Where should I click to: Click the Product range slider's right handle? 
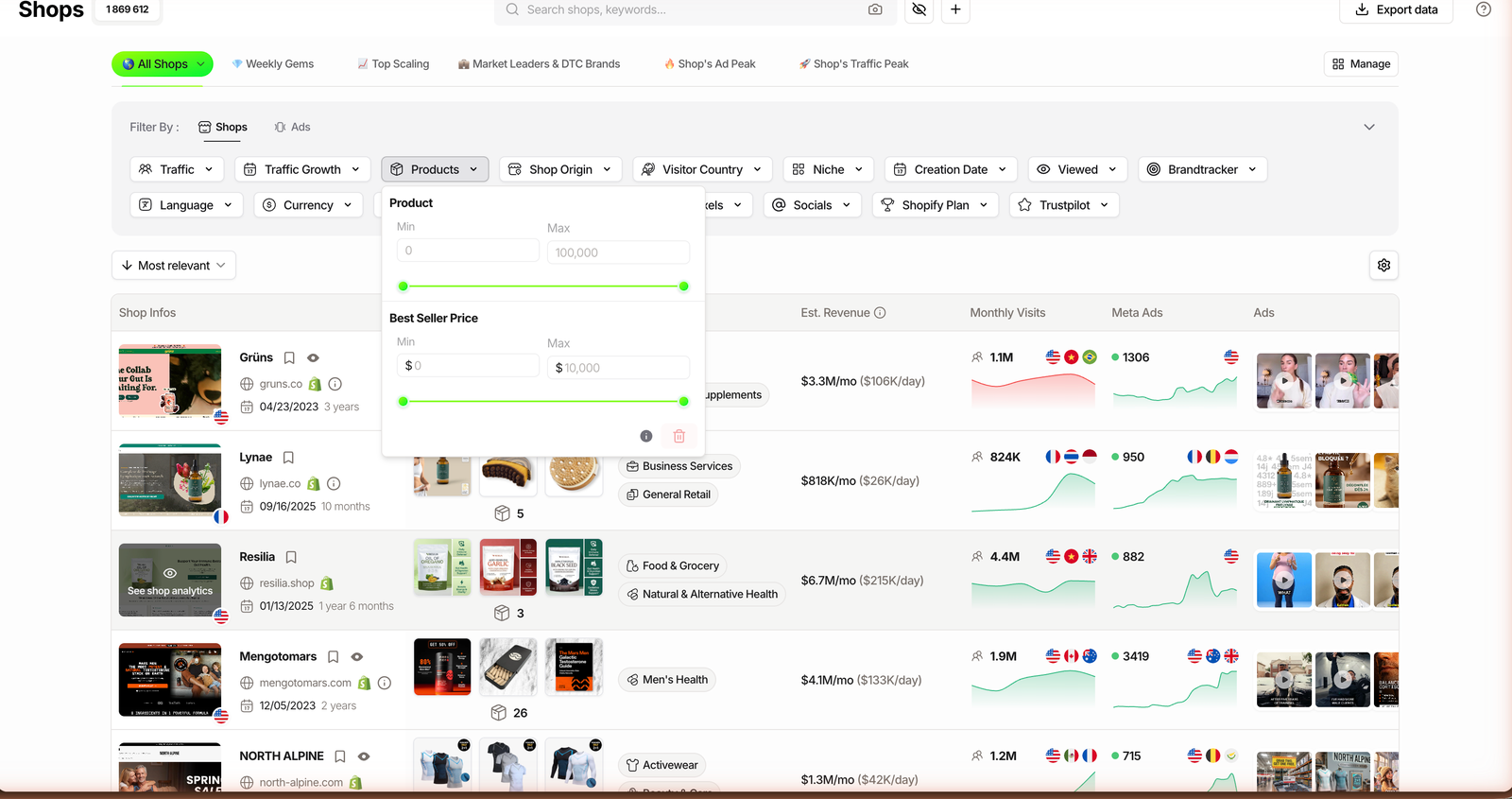pos(683,287)
